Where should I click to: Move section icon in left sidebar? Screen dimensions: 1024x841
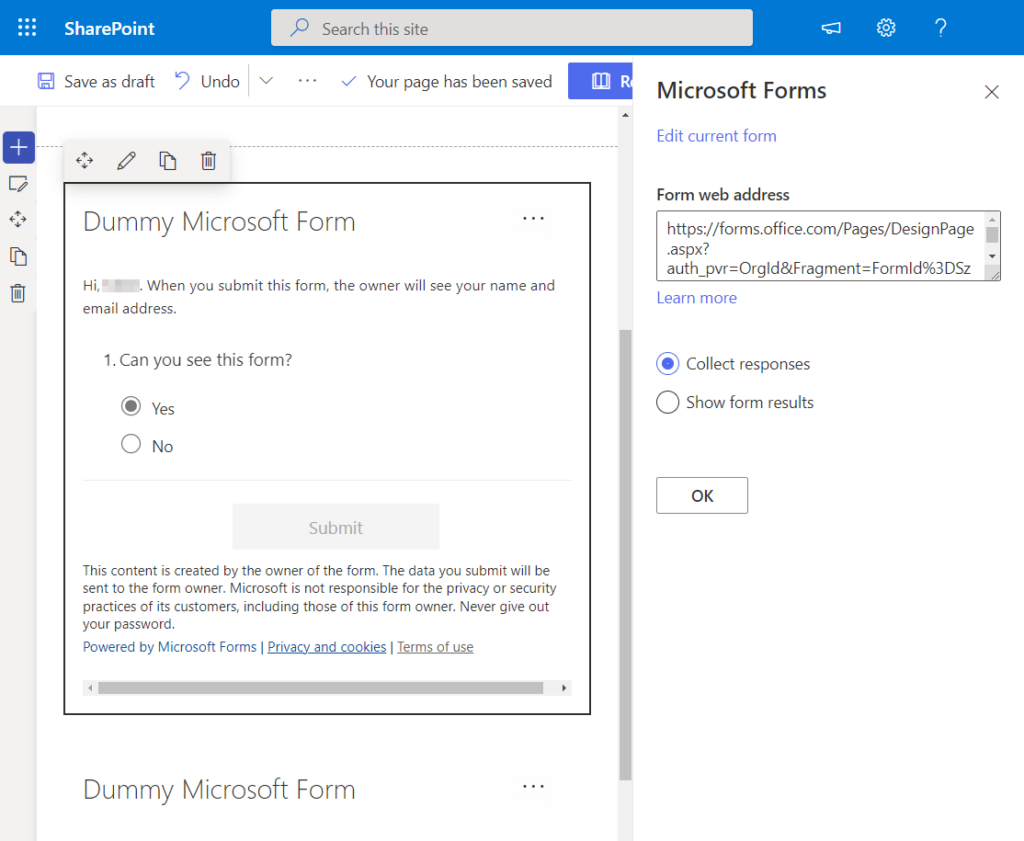[x=18, y=219]
